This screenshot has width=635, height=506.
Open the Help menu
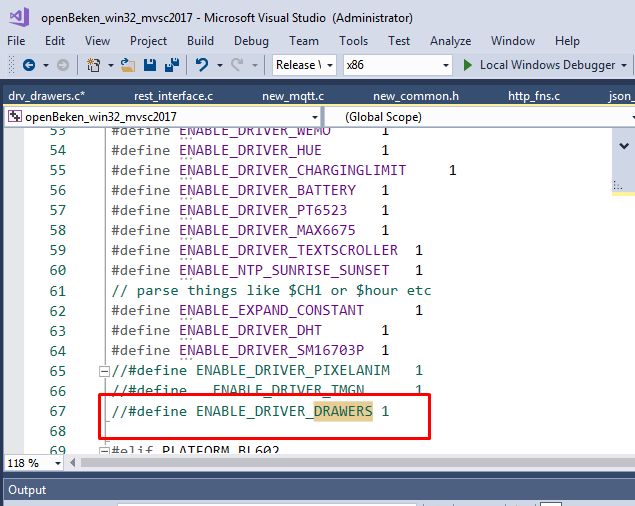click(x=567, y=41)
